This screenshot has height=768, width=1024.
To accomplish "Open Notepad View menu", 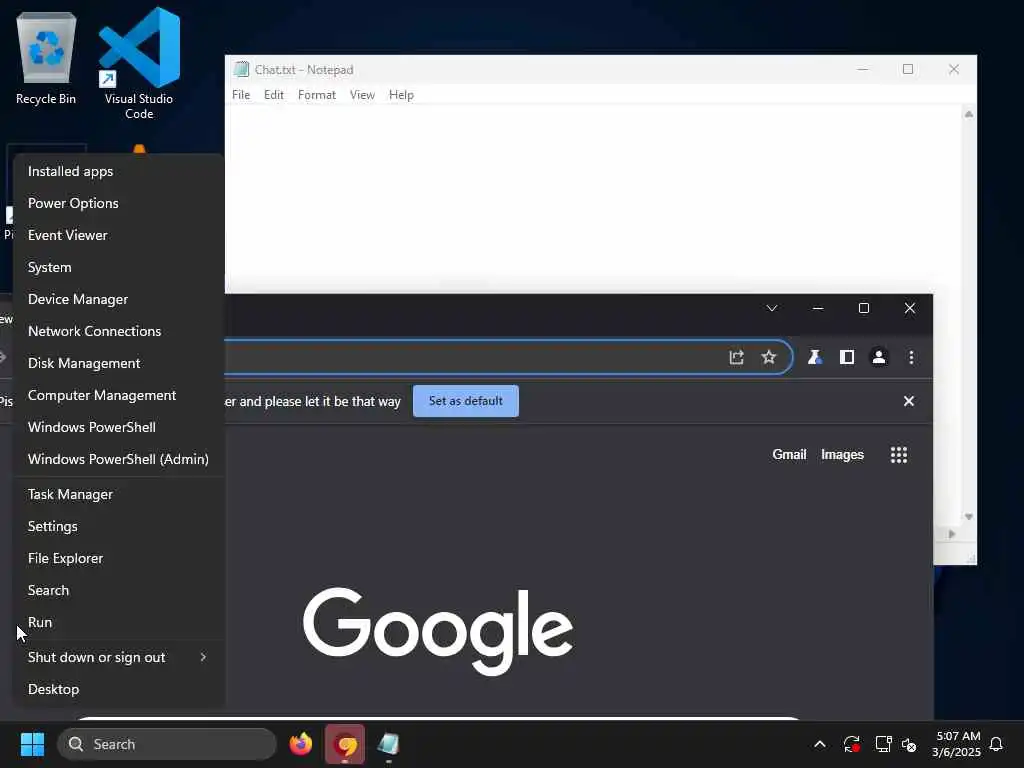I will tap(362, 95).
